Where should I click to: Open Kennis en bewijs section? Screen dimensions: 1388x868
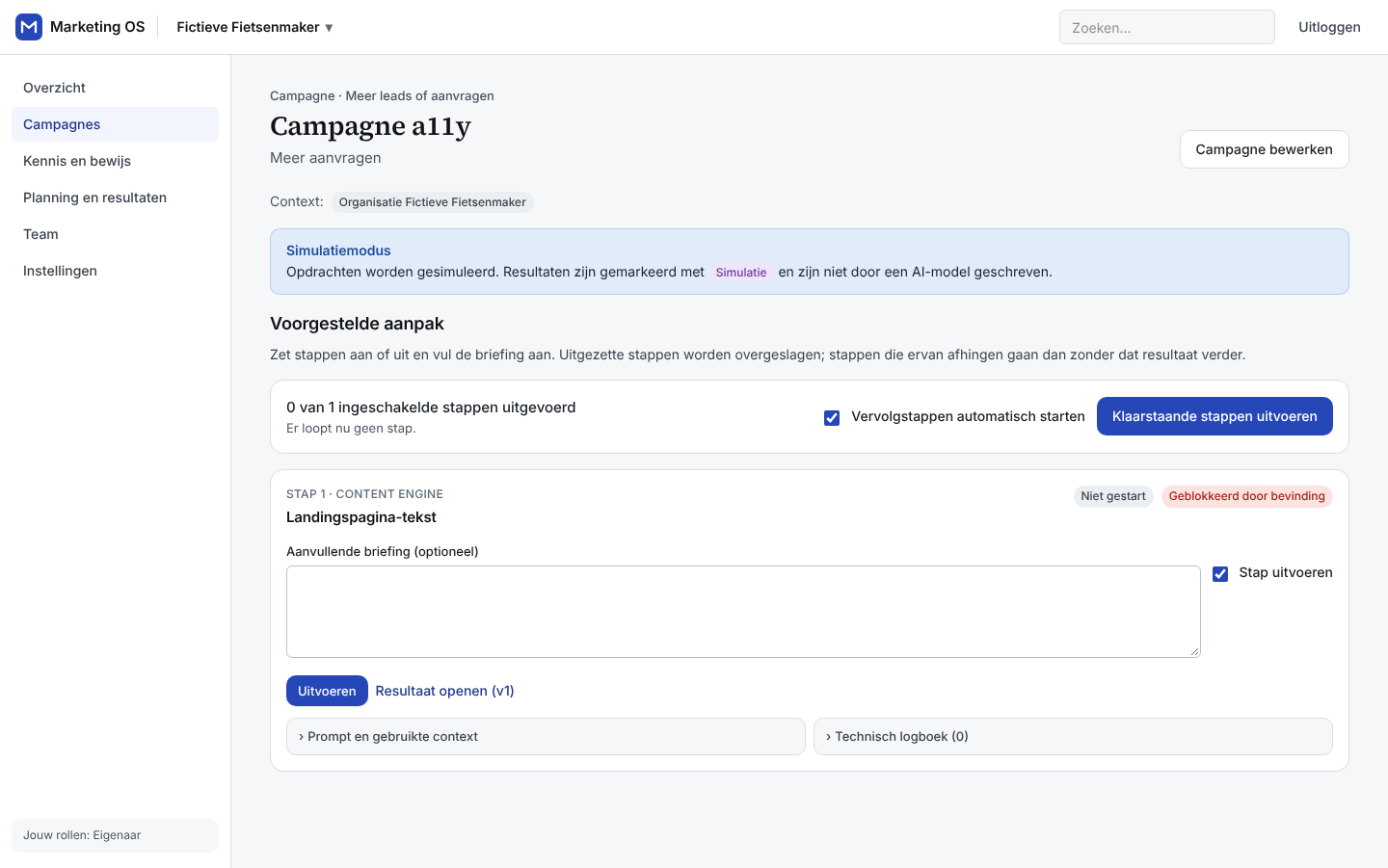115,161
